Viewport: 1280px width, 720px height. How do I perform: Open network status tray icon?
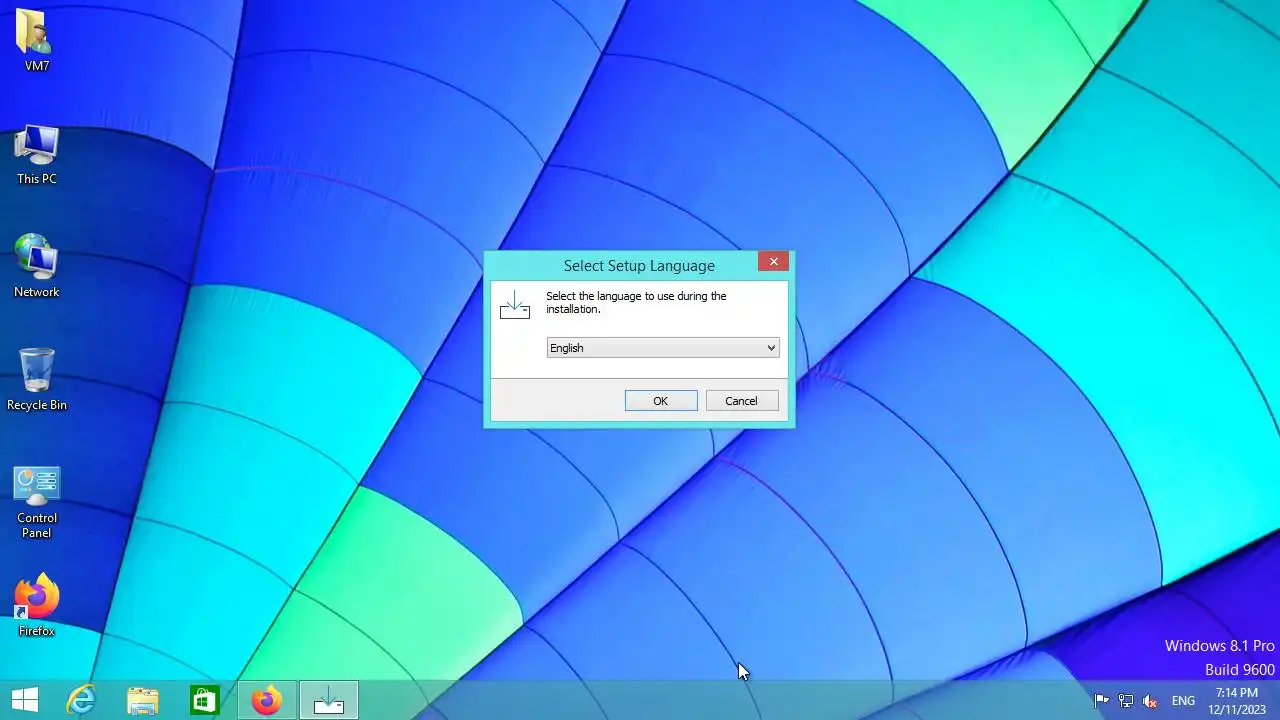click(1126, 701)
